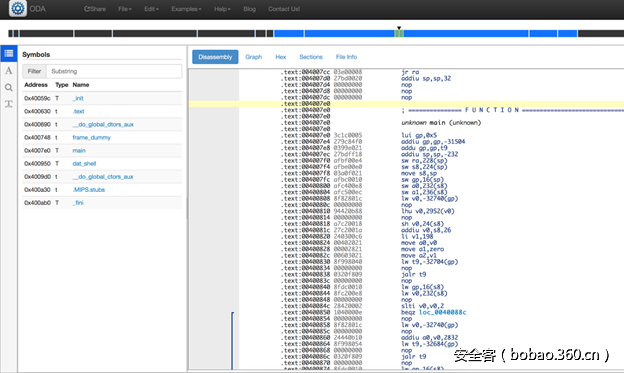Click the Address column header
624x373 pixels.
pos(36,85)
